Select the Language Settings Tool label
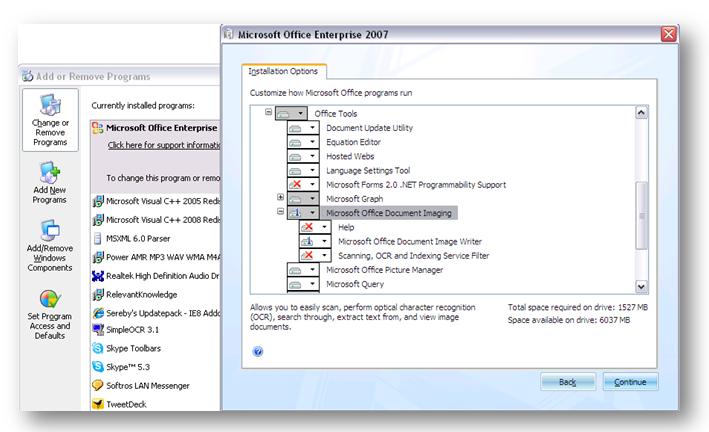This screenshot has width=709, height=432. [368, 171]
